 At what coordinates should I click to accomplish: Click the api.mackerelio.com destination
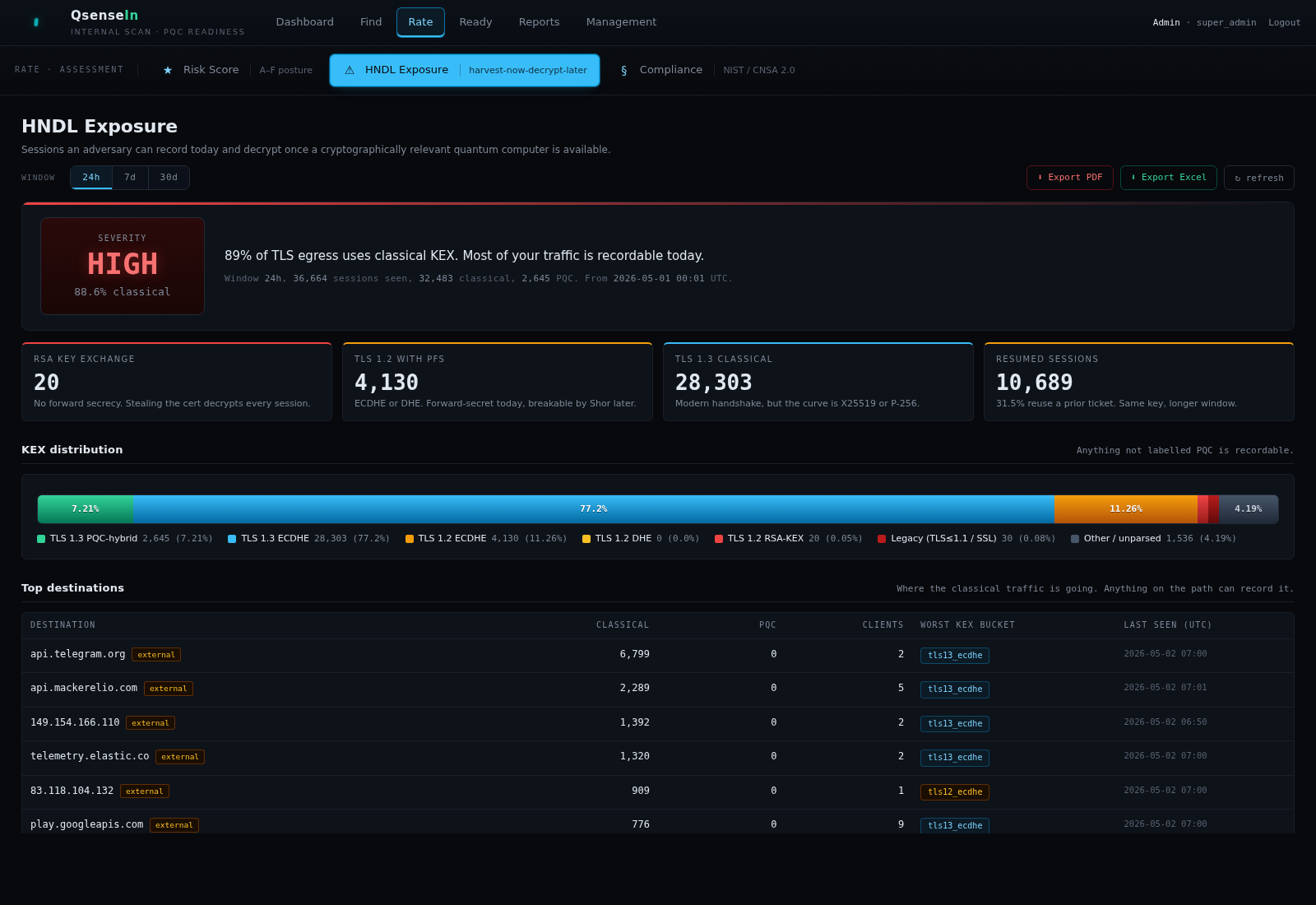tap(84, 689)
